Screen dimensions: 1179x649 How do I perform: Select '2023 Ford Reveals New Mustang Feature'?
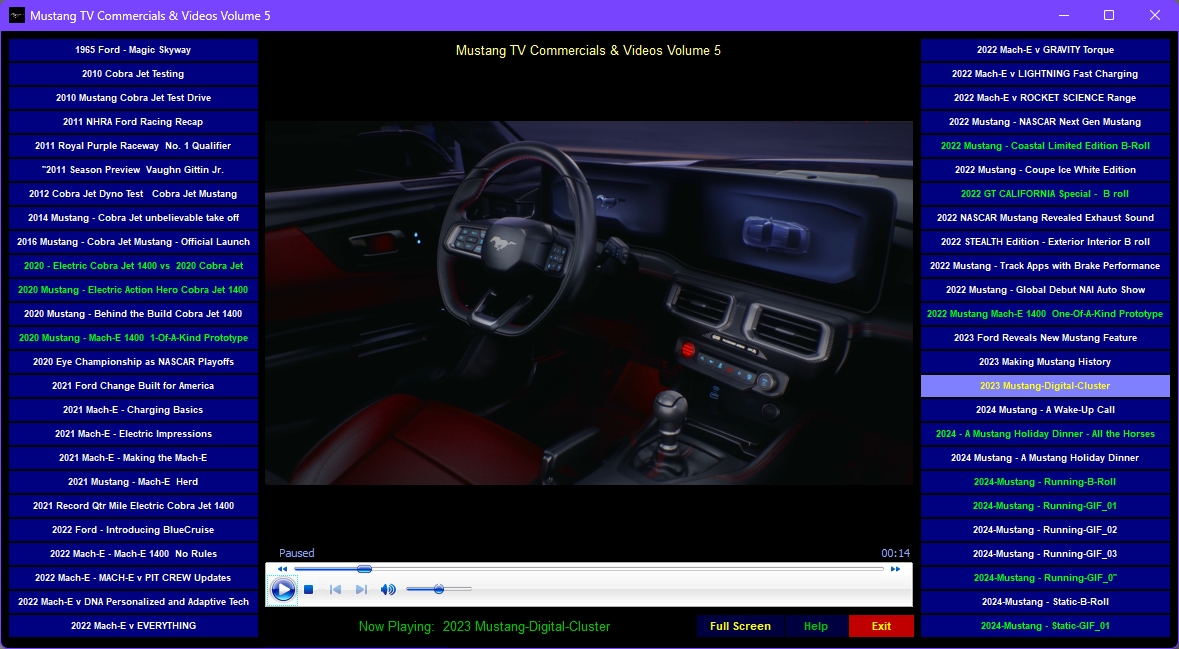coord(1045,338)
